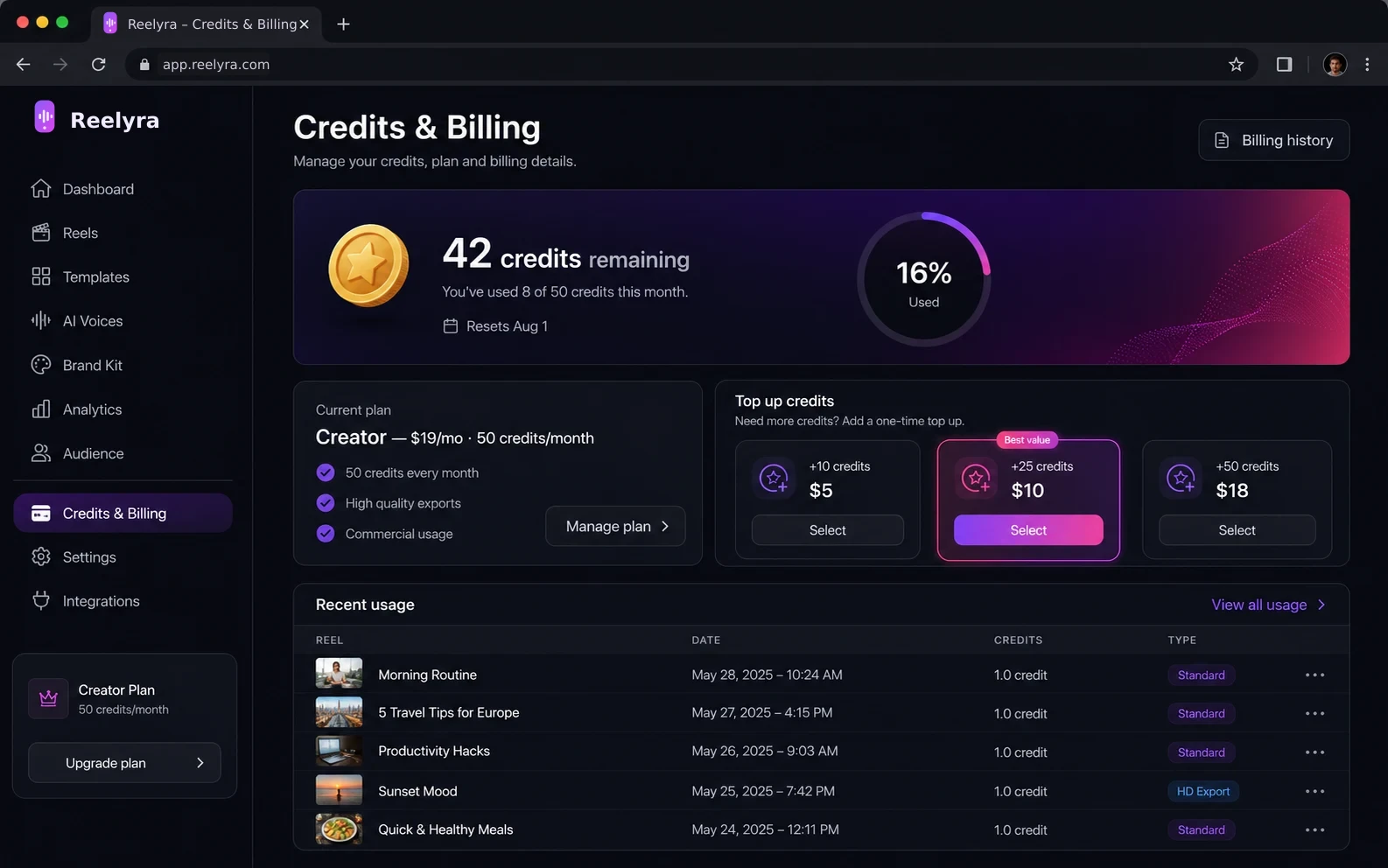Screen dimensions: 1388x868
Task: Click the Reelyra logo icon
Action: pyautogui.click(x=45, y=116)
